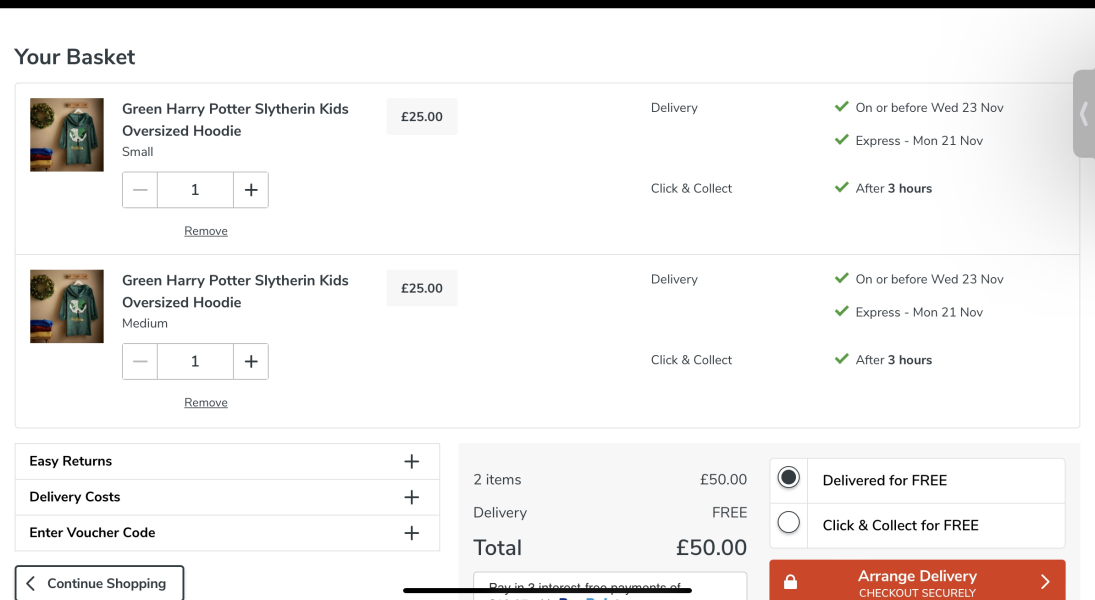The height and width of the screenshot is (600, 1095).
Task: Click the Medium hoodie quantity field
Action: pyautogui.click(x=195, y=362)
